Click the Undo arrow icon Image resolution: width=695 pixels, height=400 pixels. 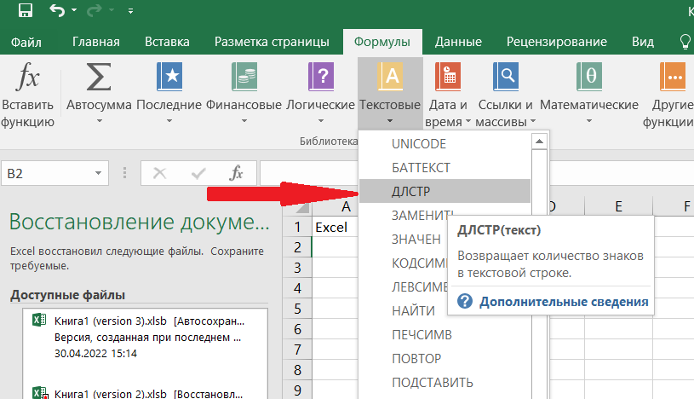coord(57,10)
